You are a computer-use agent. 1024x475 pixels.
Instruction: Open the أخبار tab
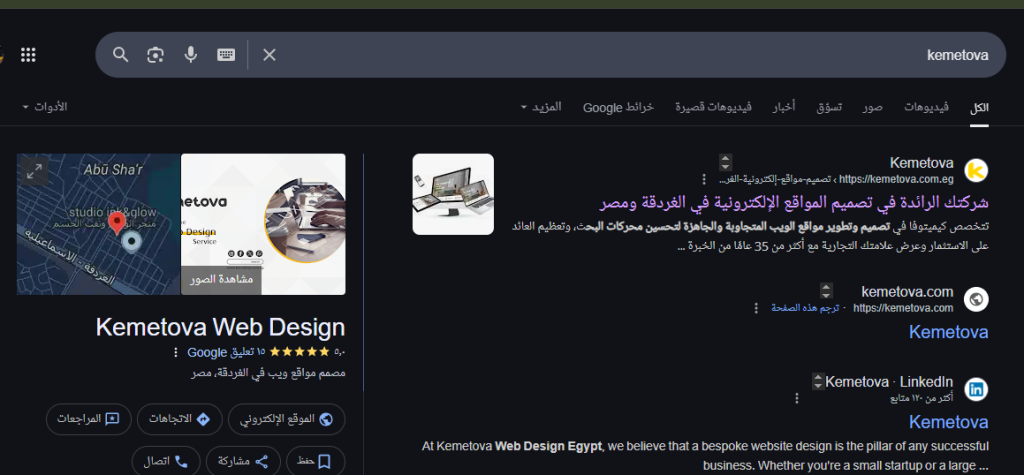(x=784, y=107)
